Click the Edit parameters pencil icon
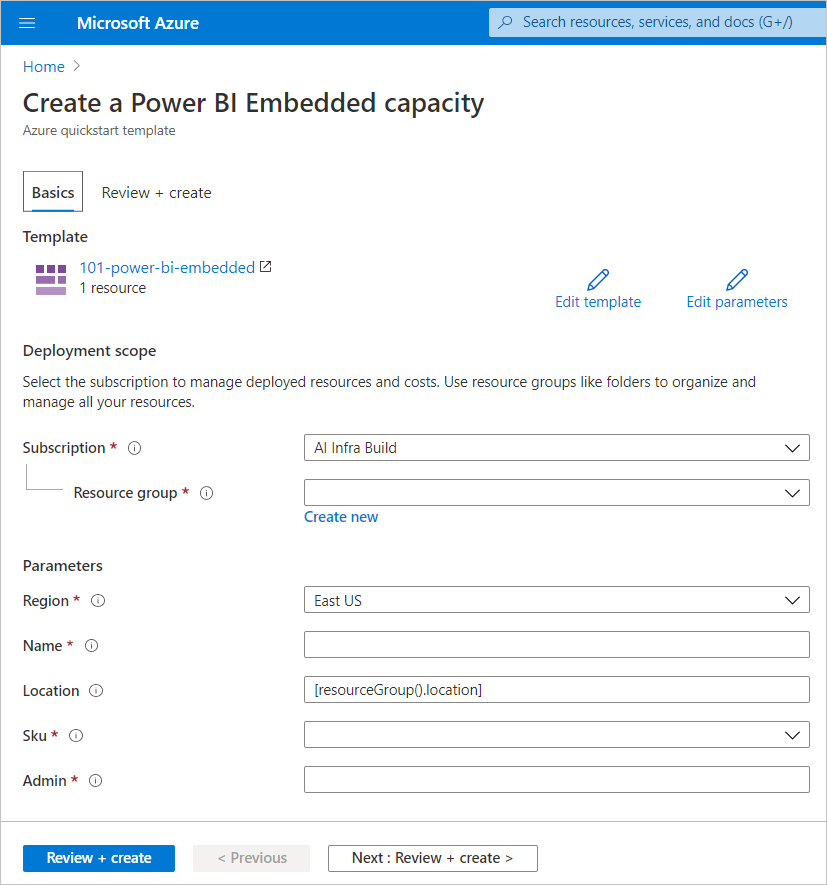The width and height of the screenshot is (827, 885). (x=737, y=279)
